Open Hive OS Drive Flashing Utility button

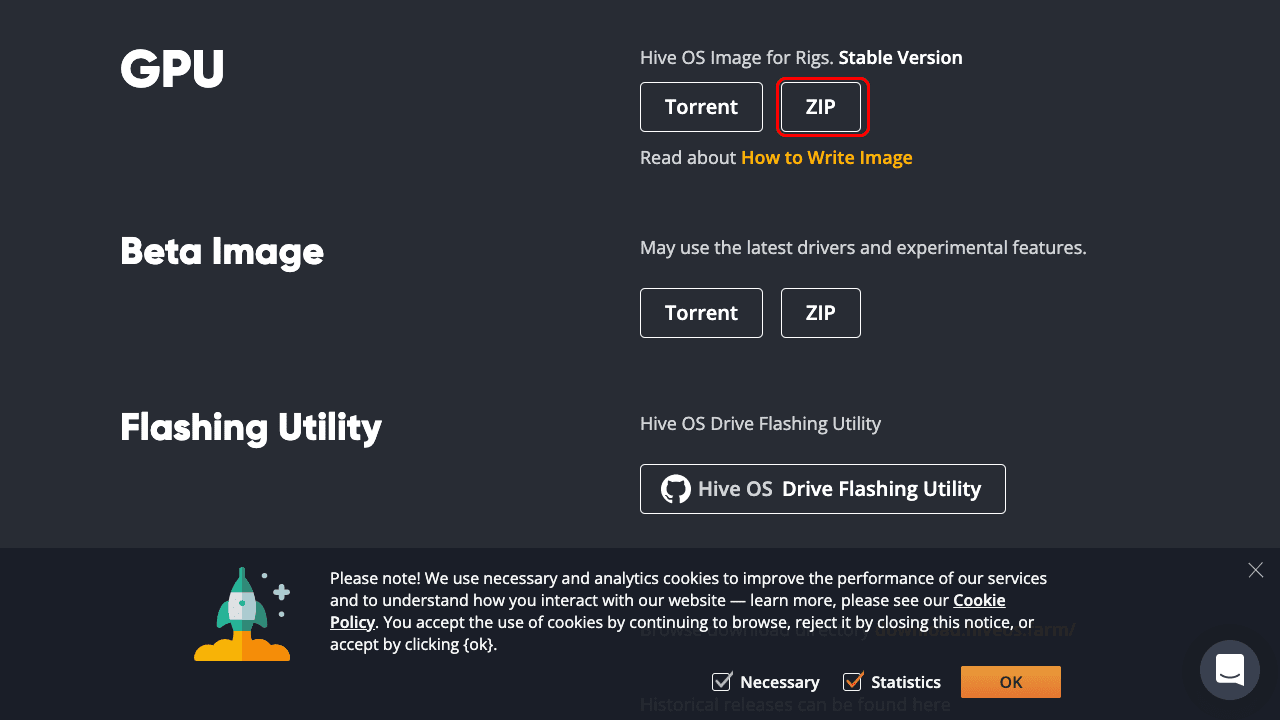click(x=822, y=489)
